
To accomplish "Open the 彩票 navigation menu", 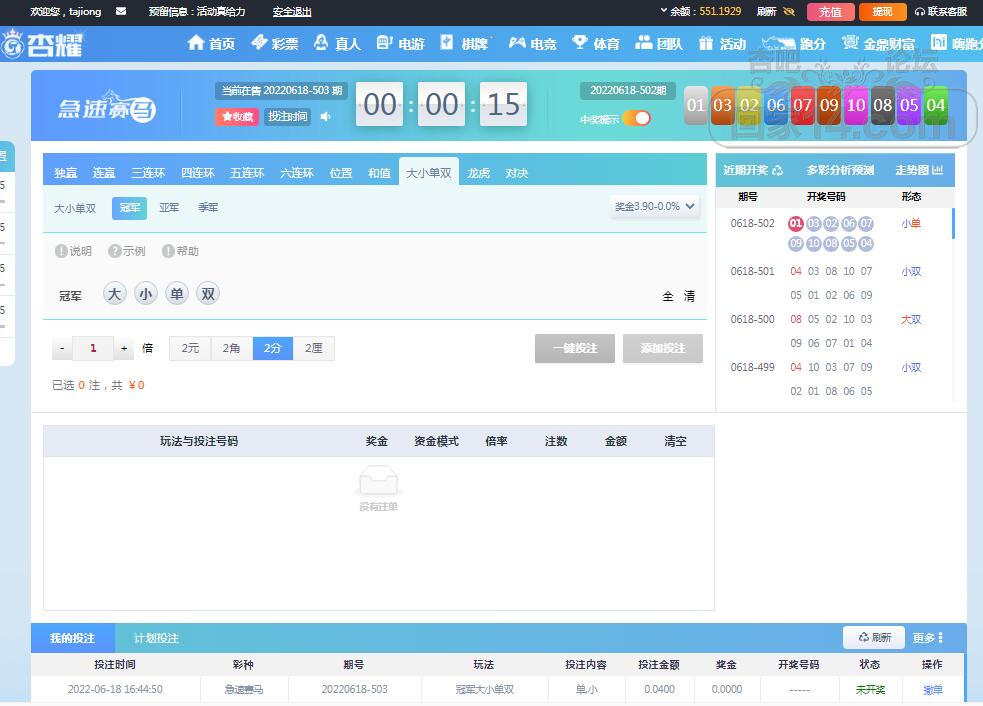I will [274, 43].
